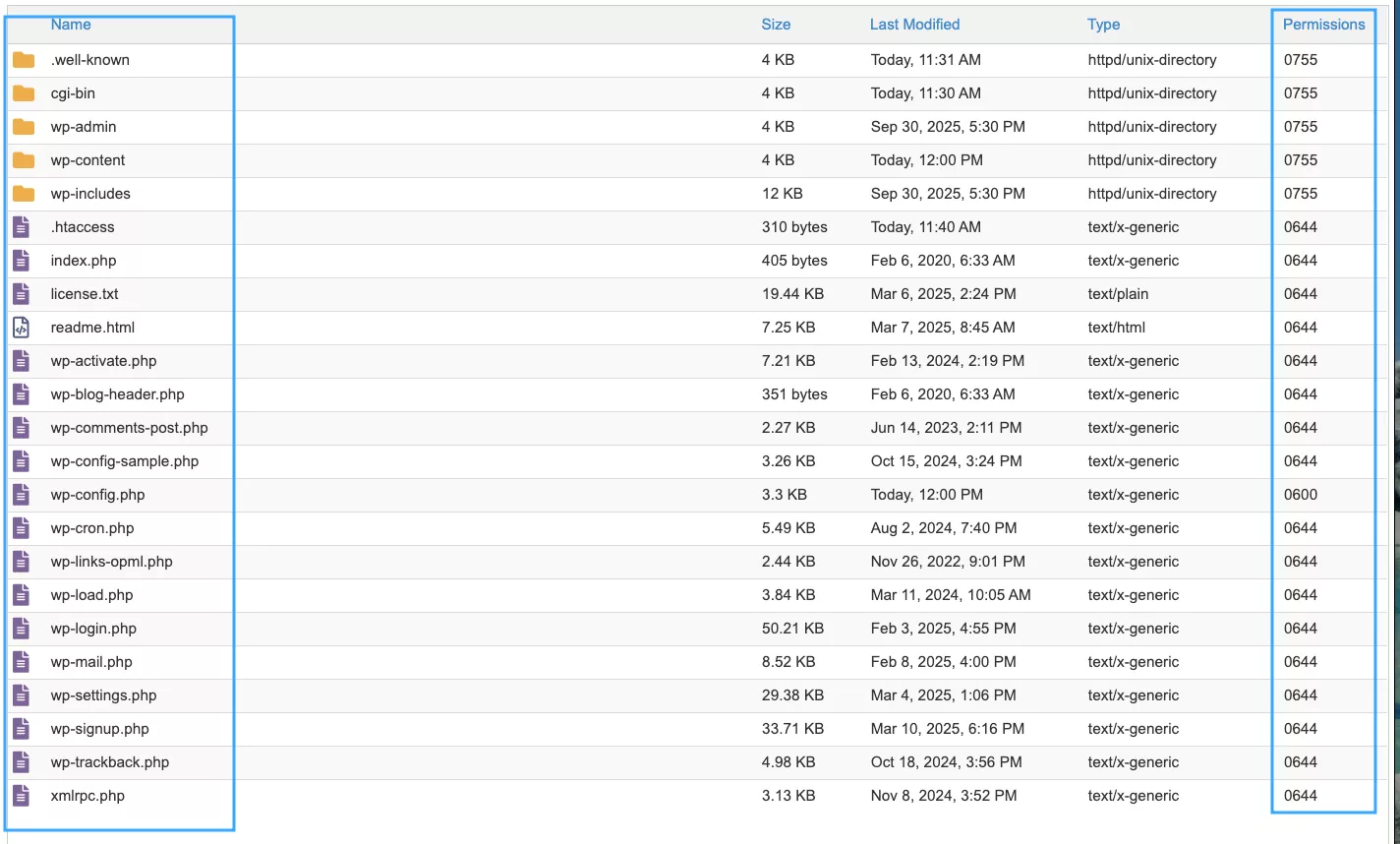Sort by Permissions column header

click(x=1323, y=25)
